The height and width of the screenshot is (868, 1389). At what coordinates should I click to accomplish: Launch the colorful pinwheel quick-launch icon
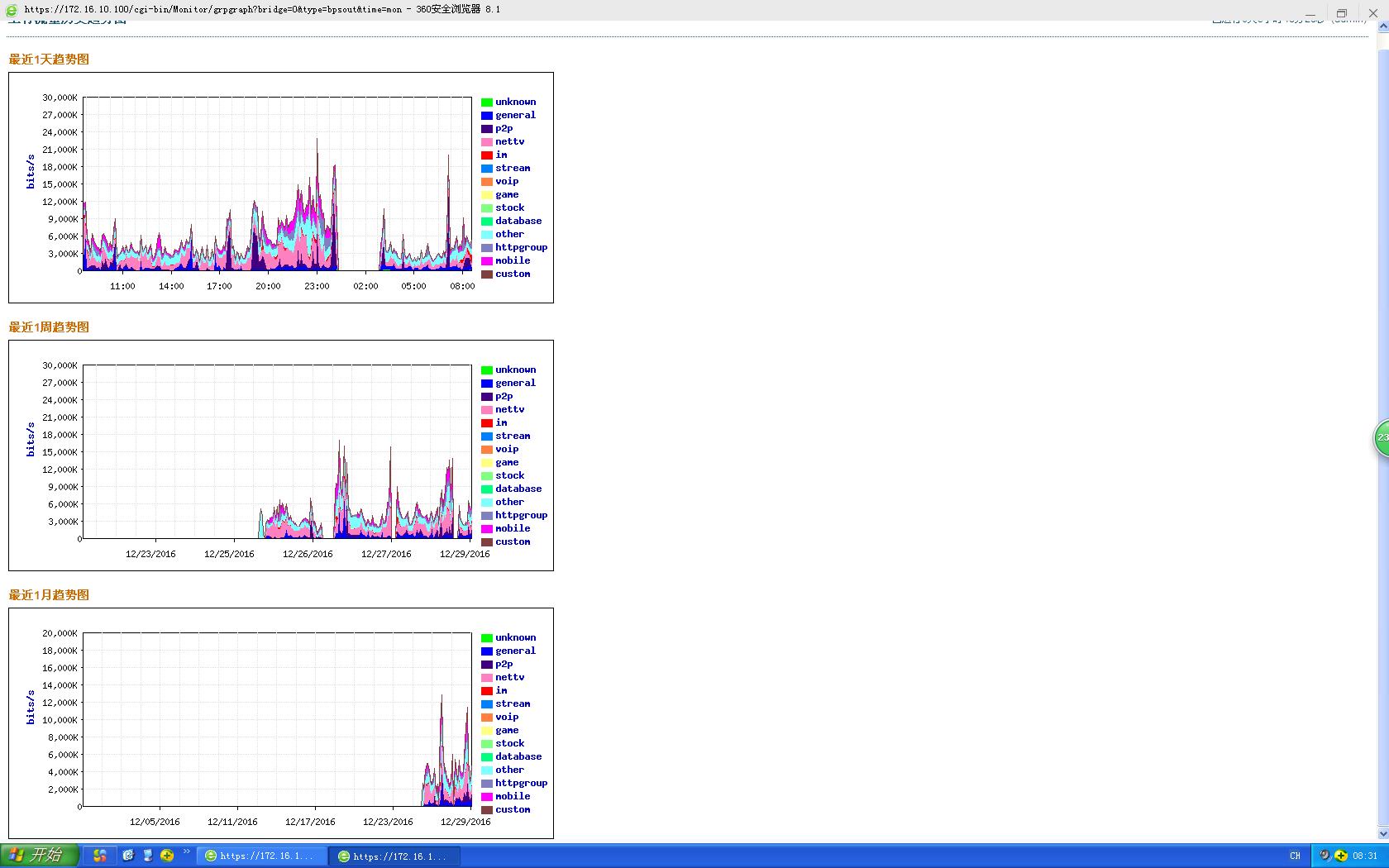coord(100,856)
